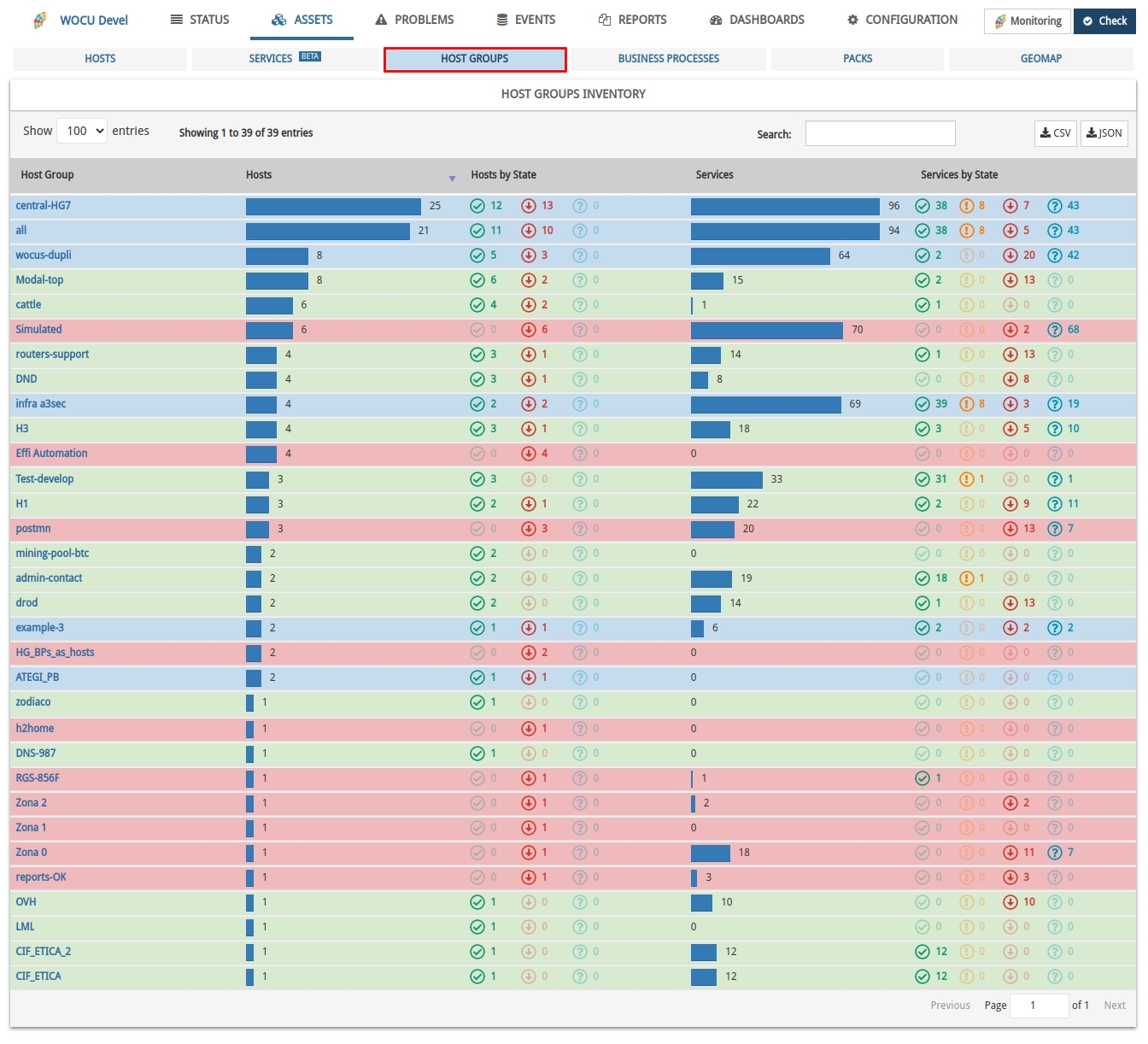Open the Show entries count dropdown
1148x1044 pixels.
(x=82, y=131)
